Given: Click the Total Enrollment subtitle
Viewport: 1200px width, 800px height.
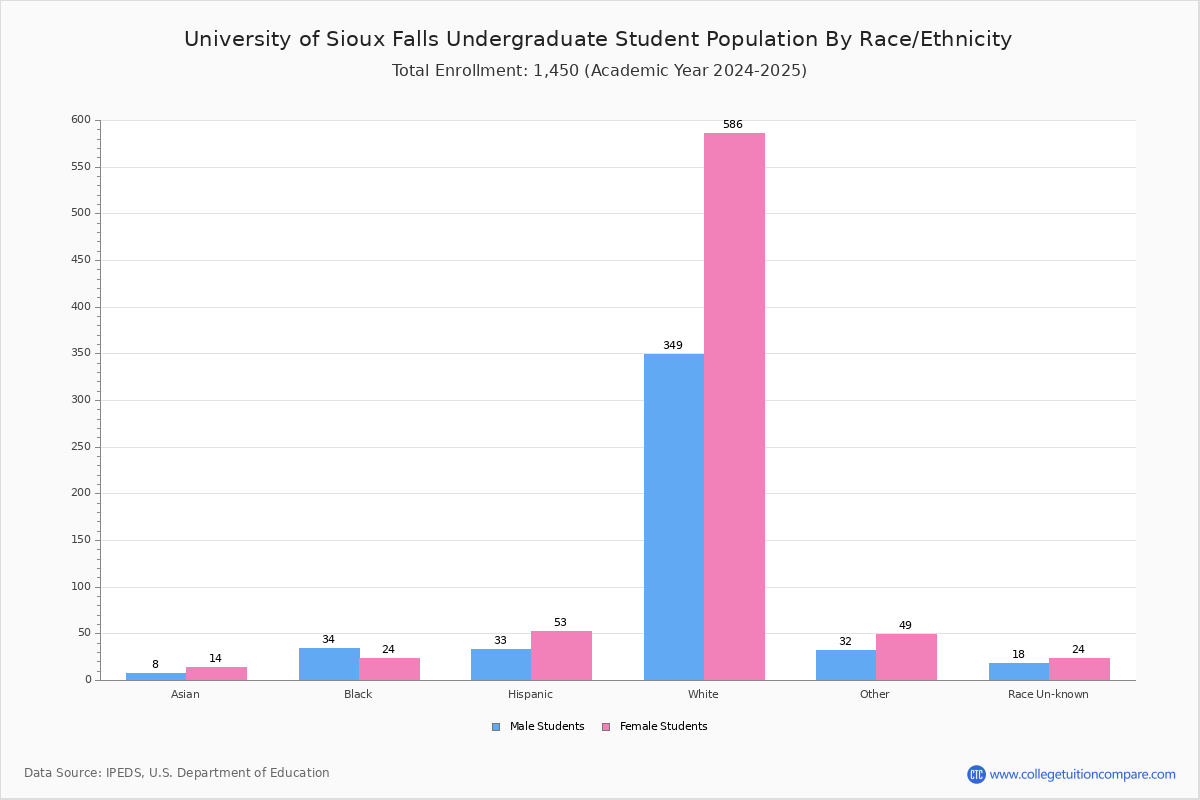Looking at the screenshot, I should pyautogui.click(x=599, y=71).
